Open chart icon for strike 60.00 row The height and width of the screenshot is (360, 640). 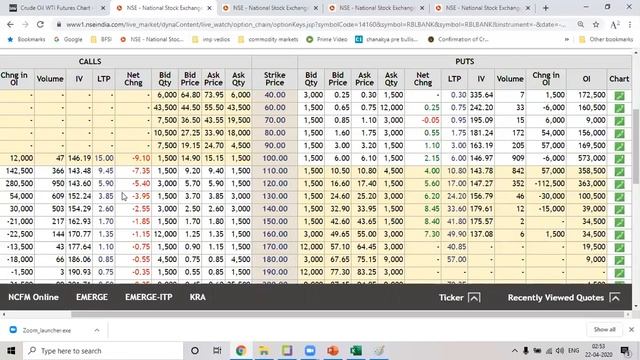point(619,109)
